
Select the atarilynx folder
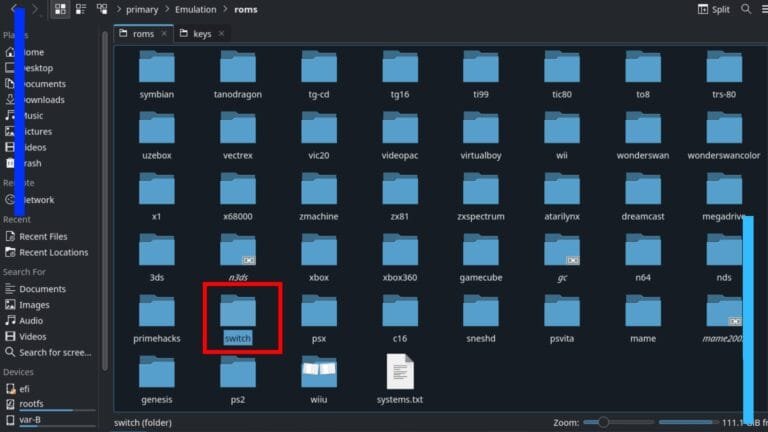[x=562, y=196]
